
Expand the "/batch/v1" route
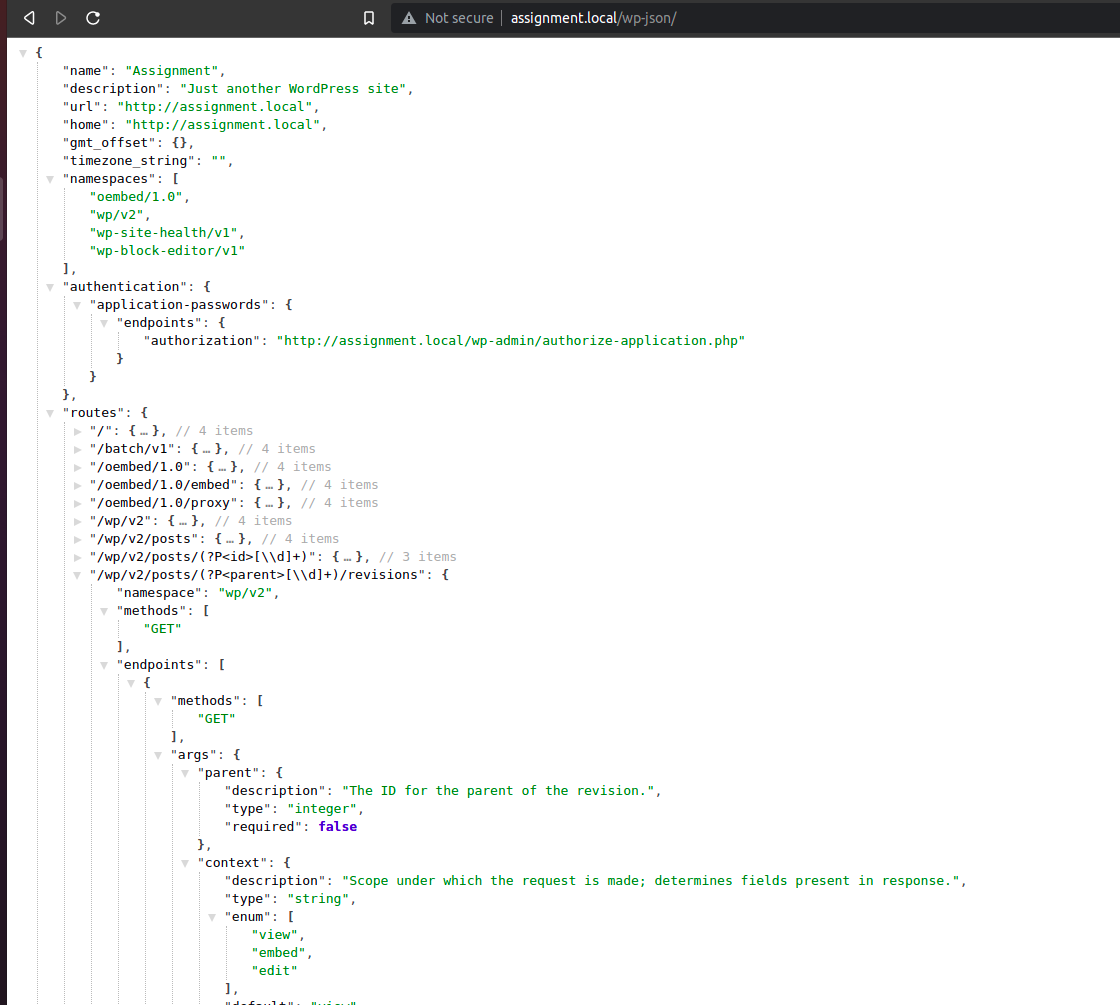coord(78,449)
